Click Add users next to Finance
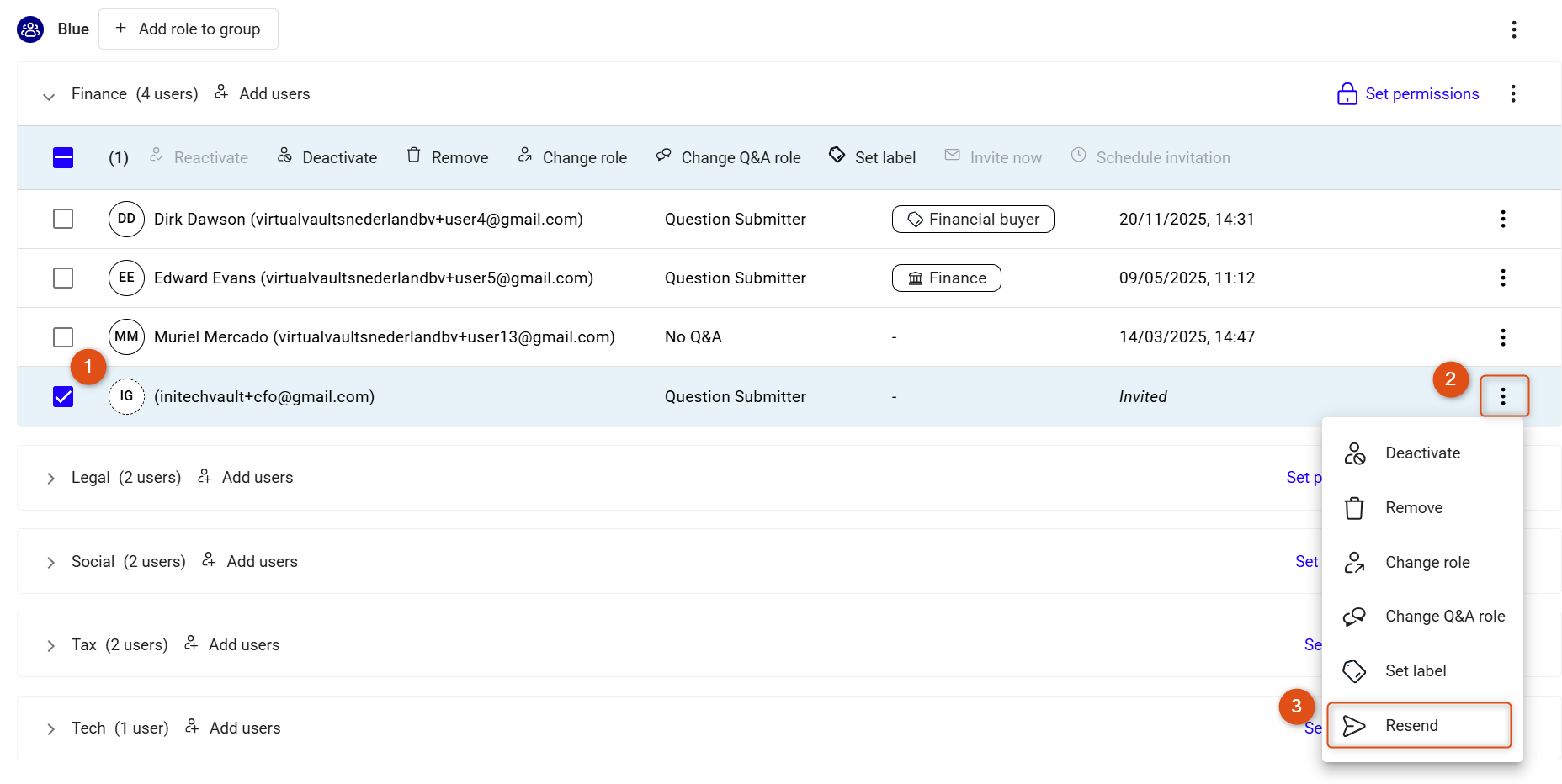This screenshot has width=1562, height=784. tap(262, 93)
